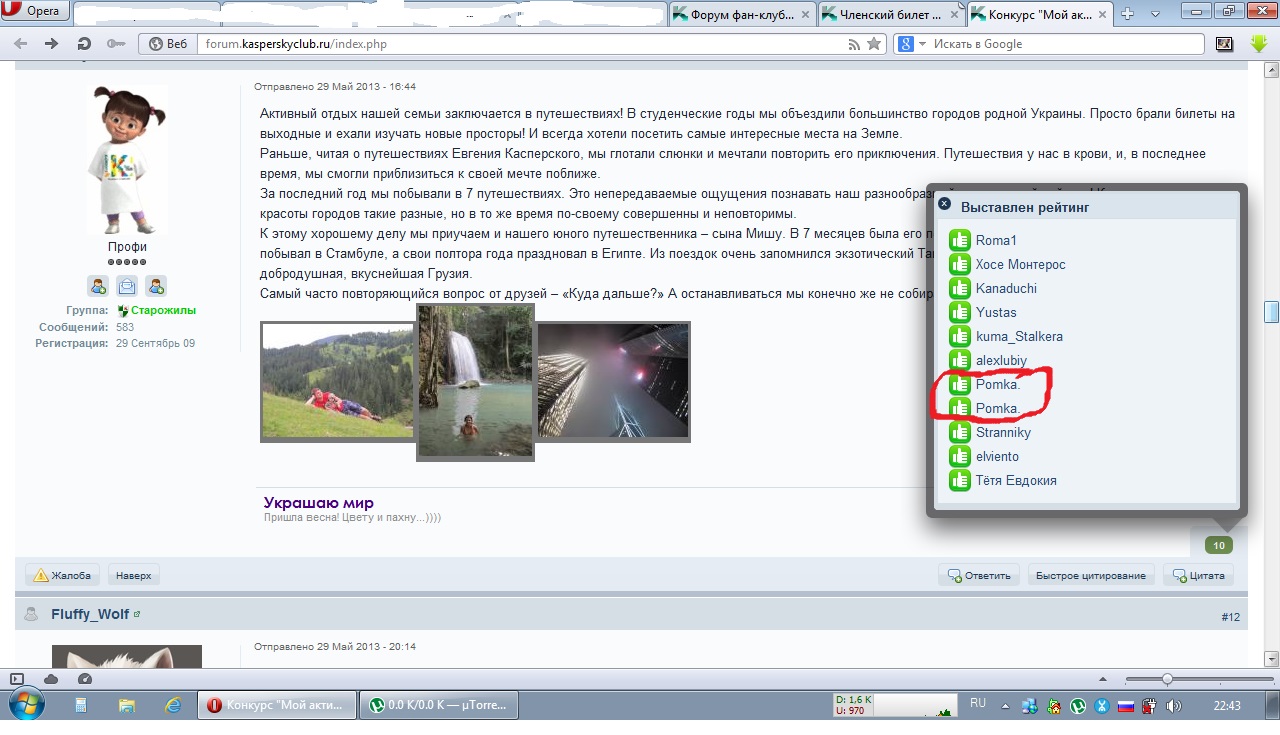Close the "Выставлен рейтинг" popup

point(944,204)
